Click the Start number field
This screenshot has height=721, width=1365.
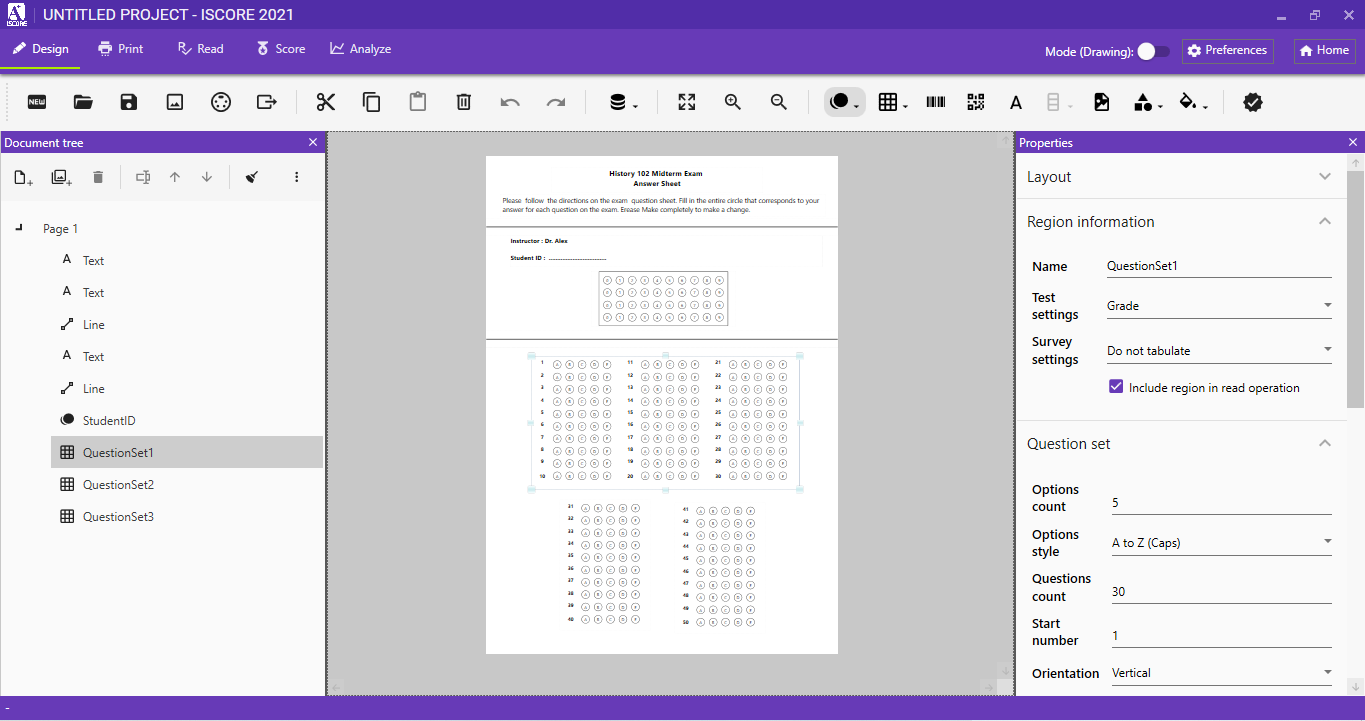(1222, 636)
